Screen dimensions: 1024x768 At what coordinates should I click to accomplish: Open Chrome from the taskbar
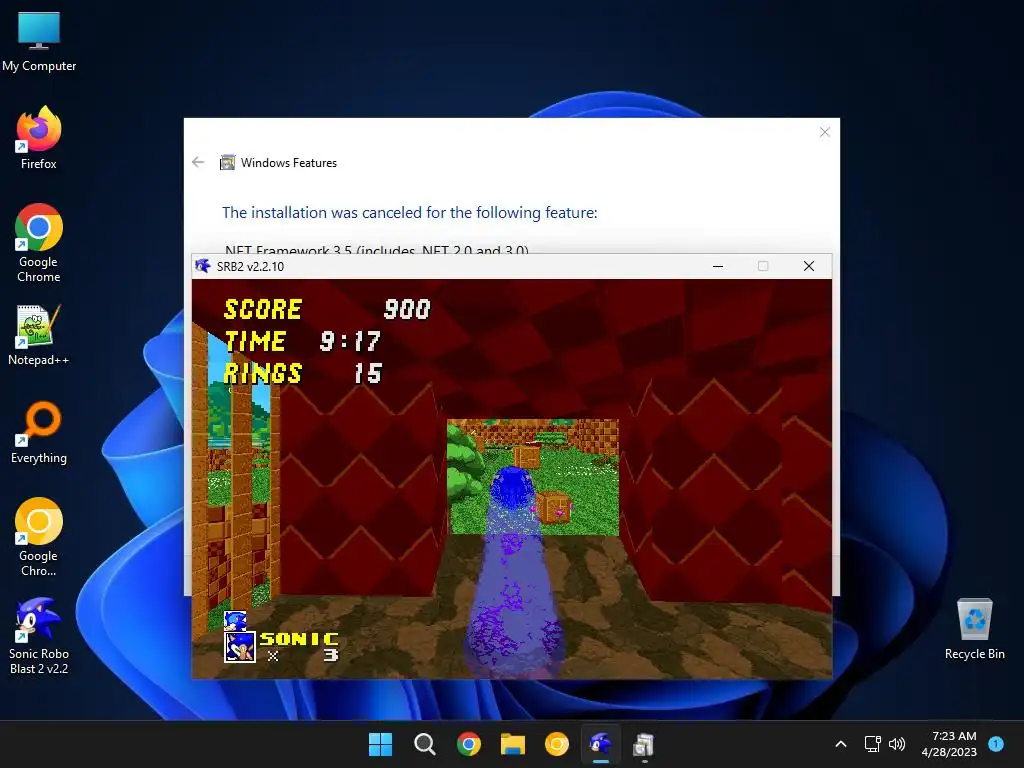tap(468, 744)
